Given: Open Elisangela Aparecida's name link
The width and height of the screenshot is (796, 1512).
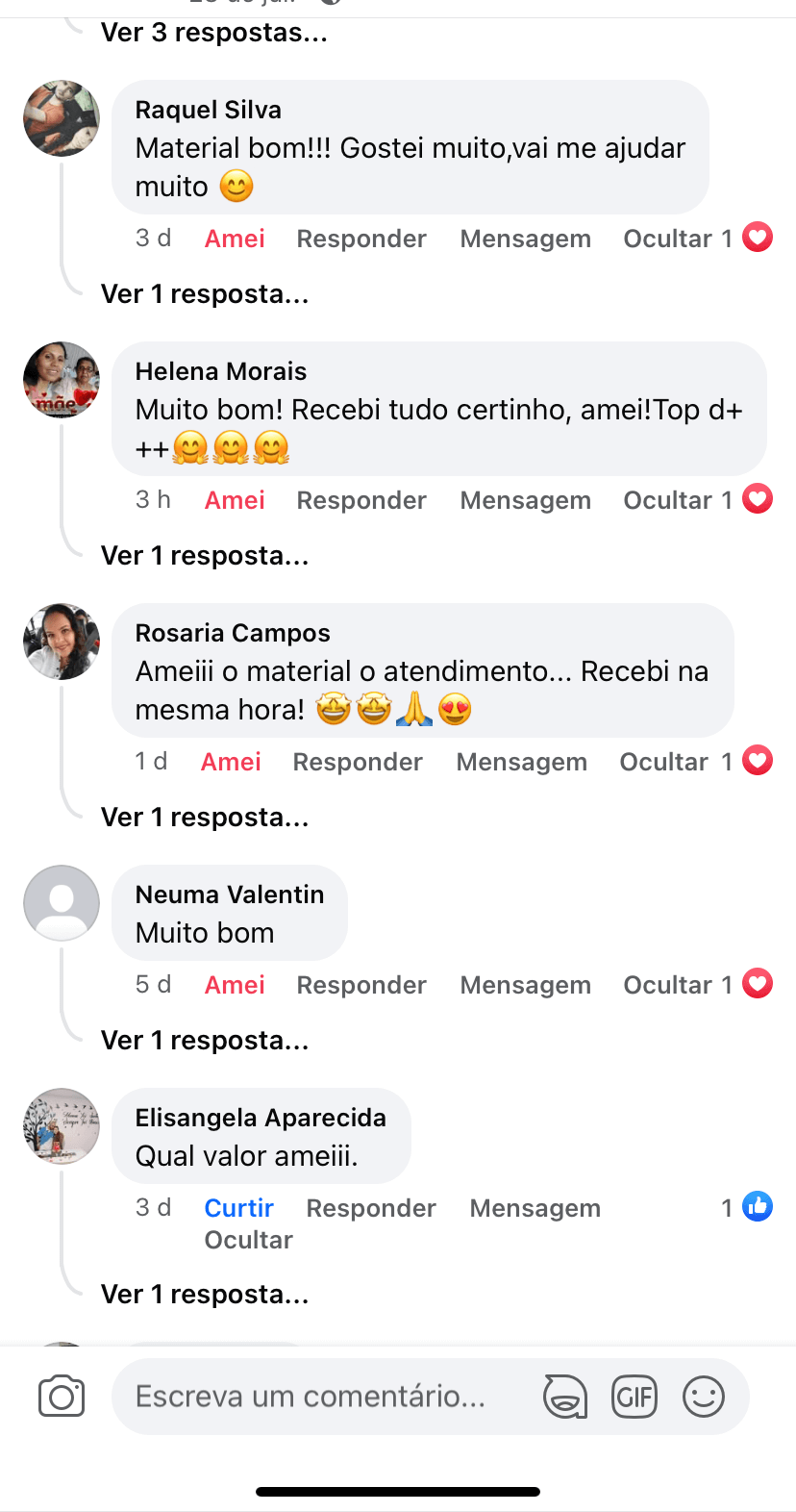Looking at the screenshot, I should 261,1118.
